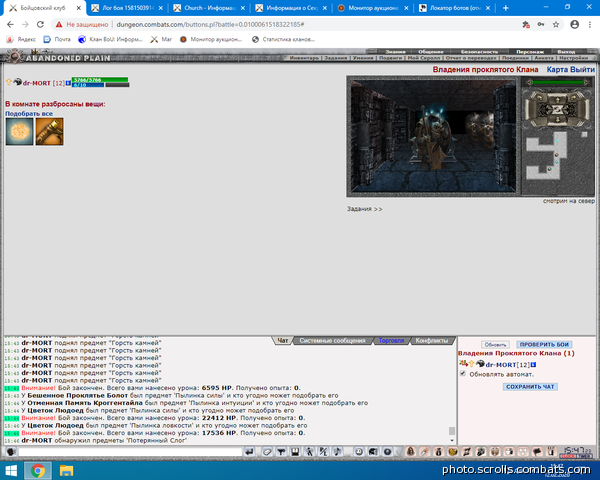Pick up the glowing dust item on the floor
Image resolution: width=600 pixels, height=480 pixels.
20,132
